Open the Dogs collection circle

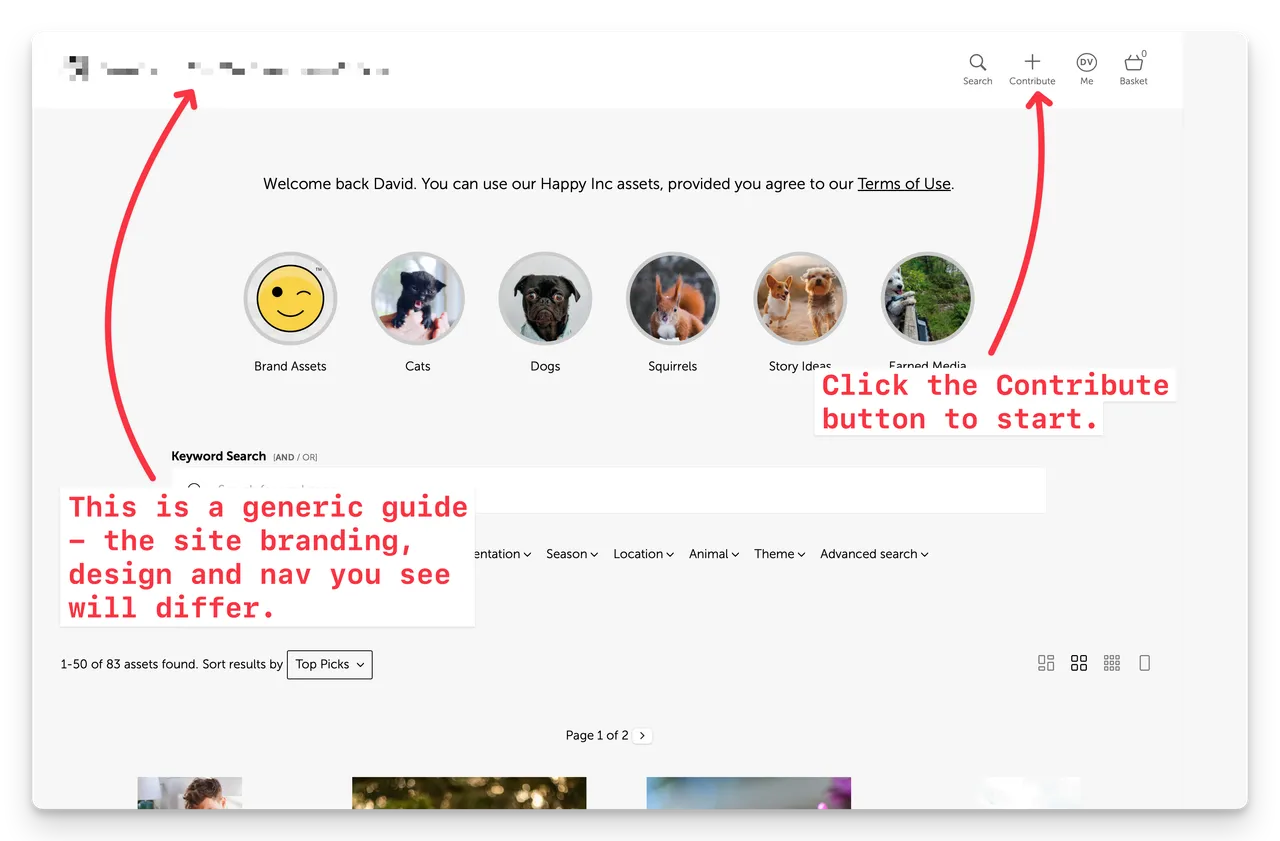pos(545,298)
